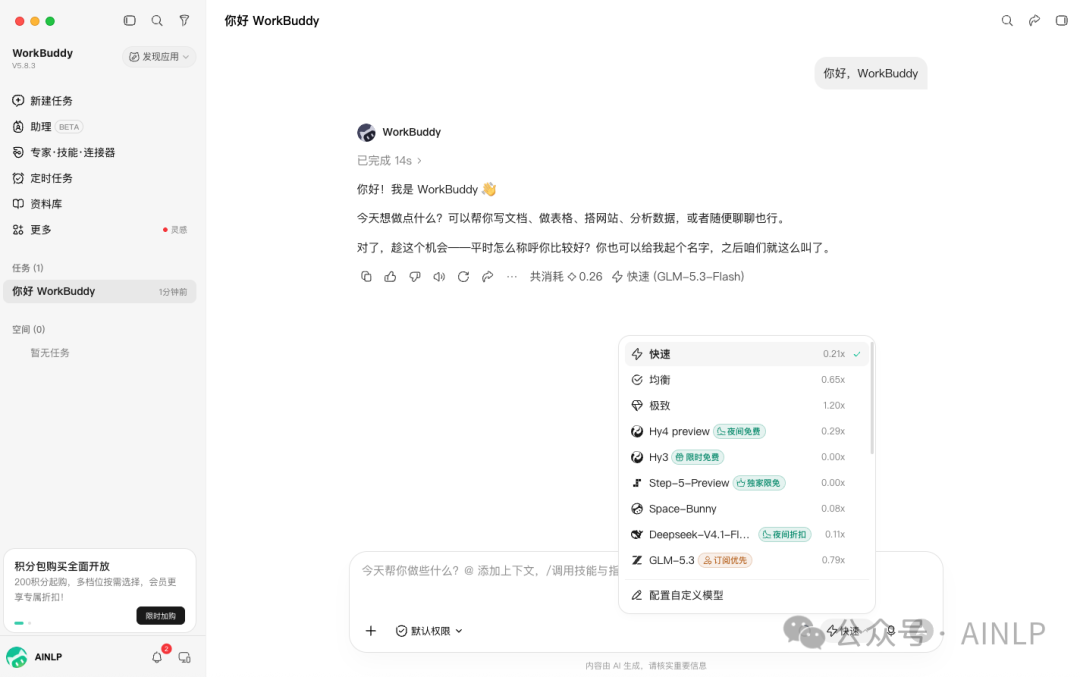This screenshot has width=1080, height=677.
Task: Click the 你好 WorkBuddy page title
Action: coord(272,21)
